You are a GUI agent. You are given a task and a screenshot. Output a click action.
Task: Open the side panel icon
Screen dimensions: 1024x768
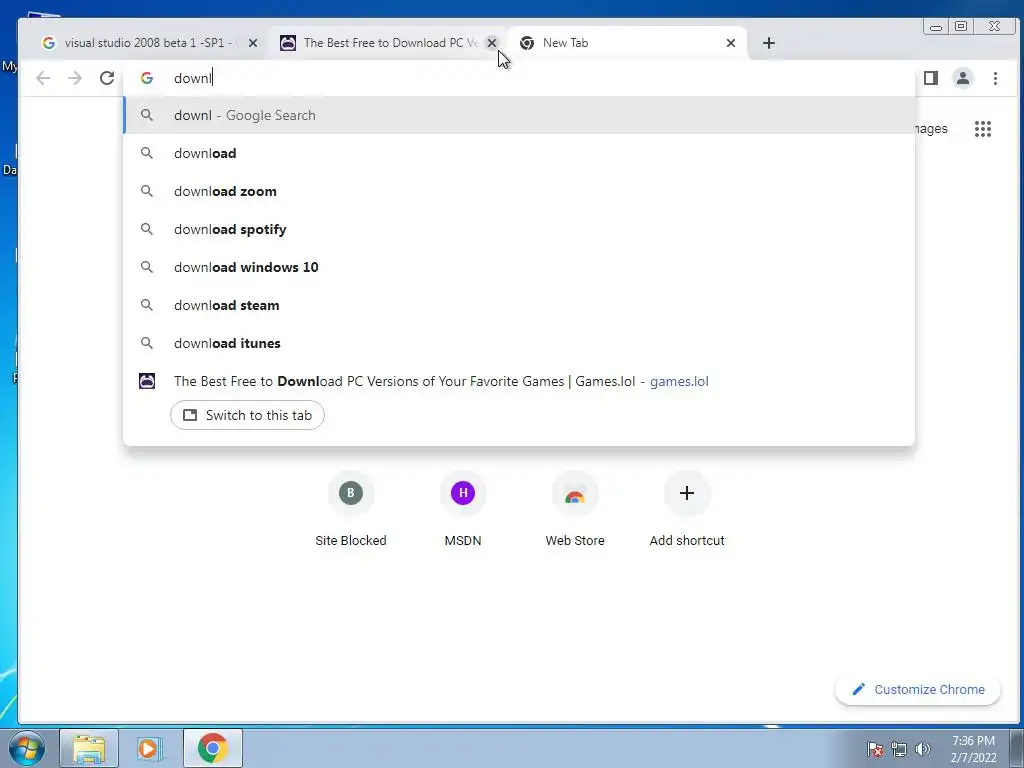coord(931,78)
